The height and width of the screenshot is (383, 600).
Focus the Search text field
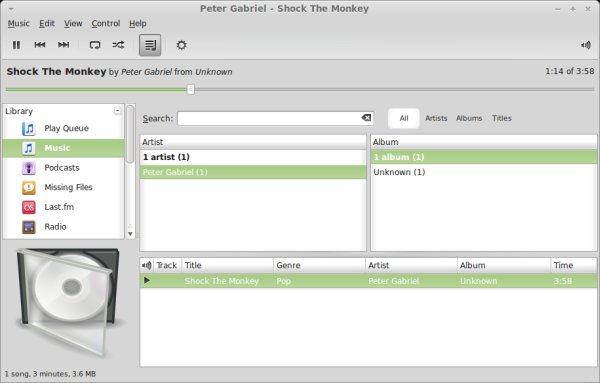(269, 118)
